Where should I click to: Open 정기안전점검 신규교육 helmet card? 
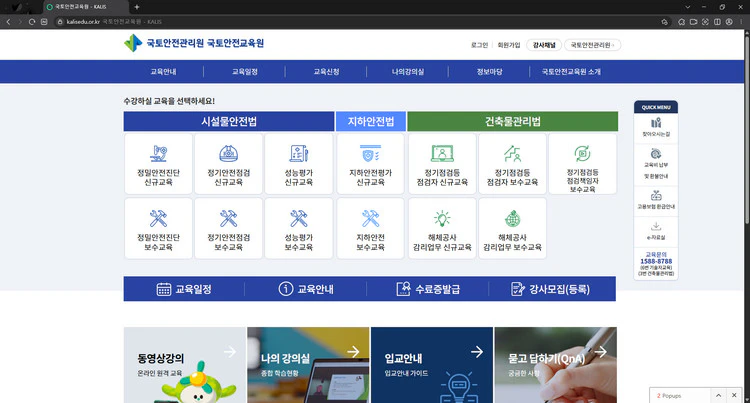point(229,164)
